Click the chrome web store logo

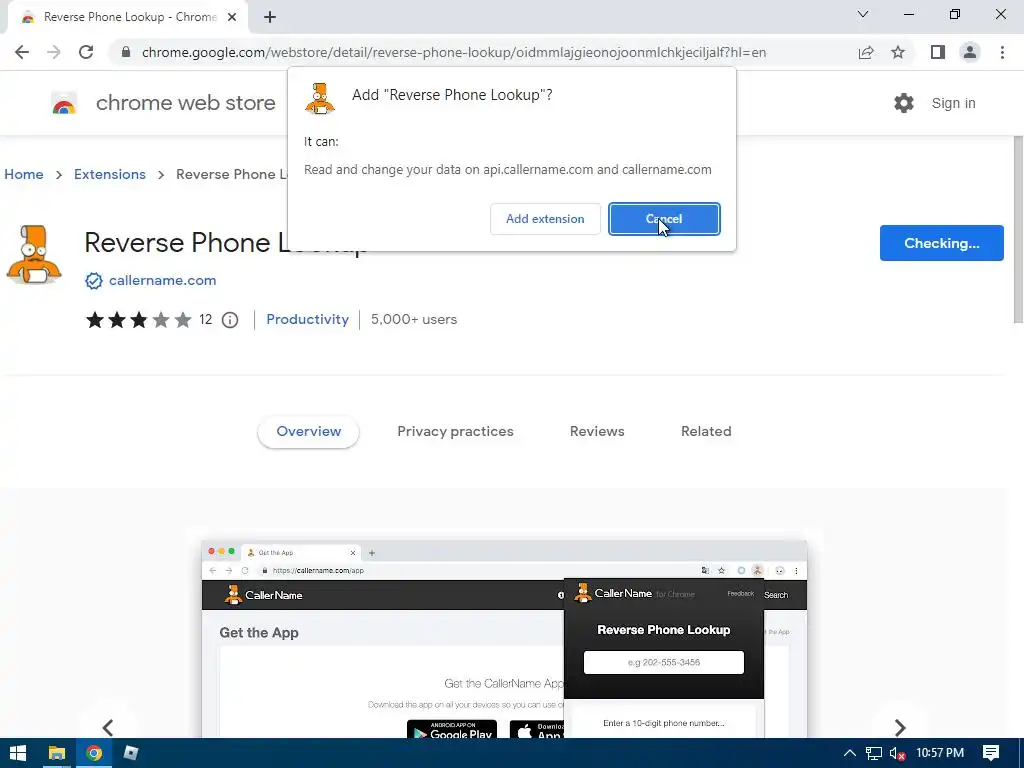64,103
